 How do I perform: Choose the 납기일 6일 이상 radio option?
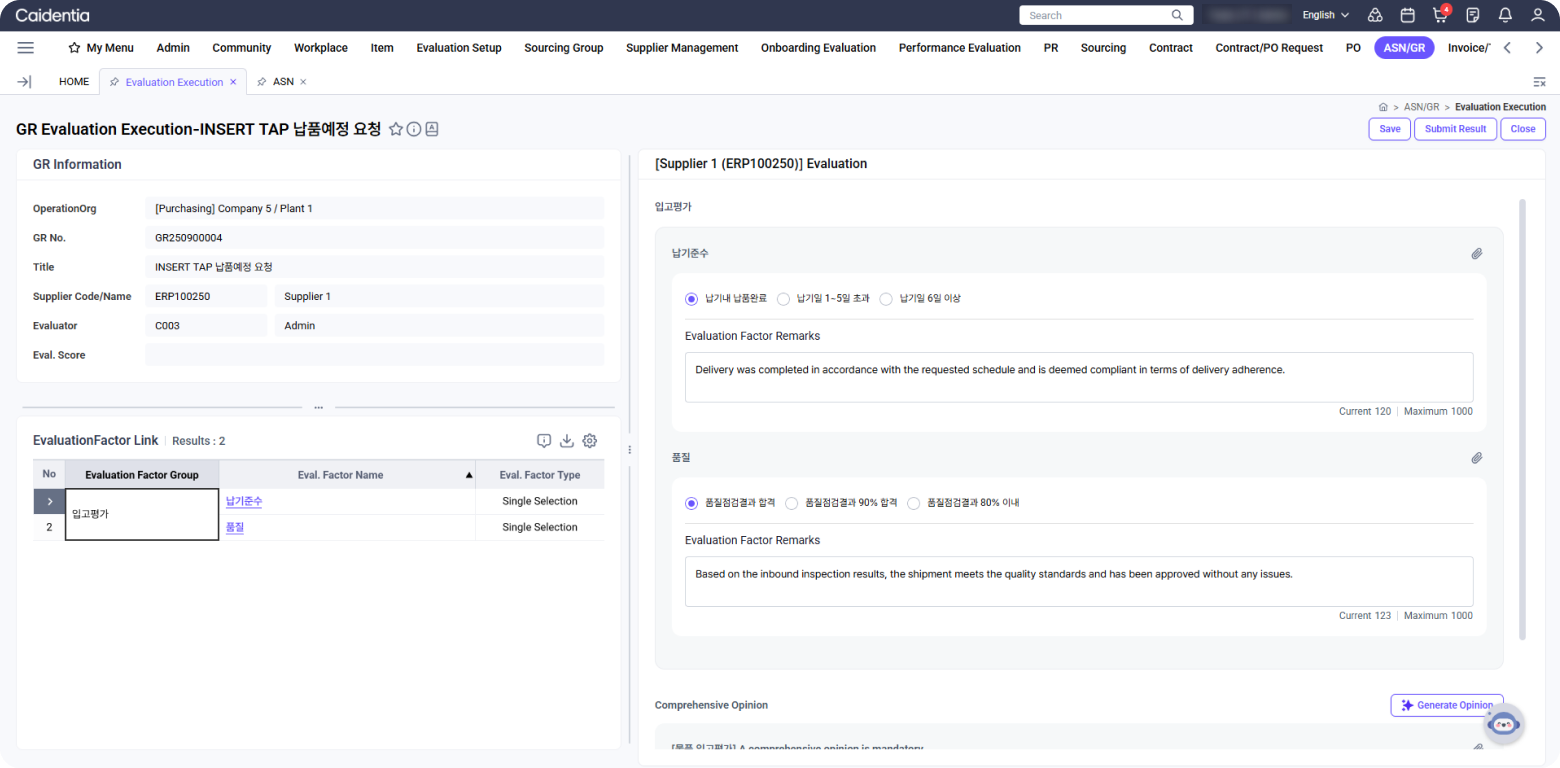coord(886,299)
